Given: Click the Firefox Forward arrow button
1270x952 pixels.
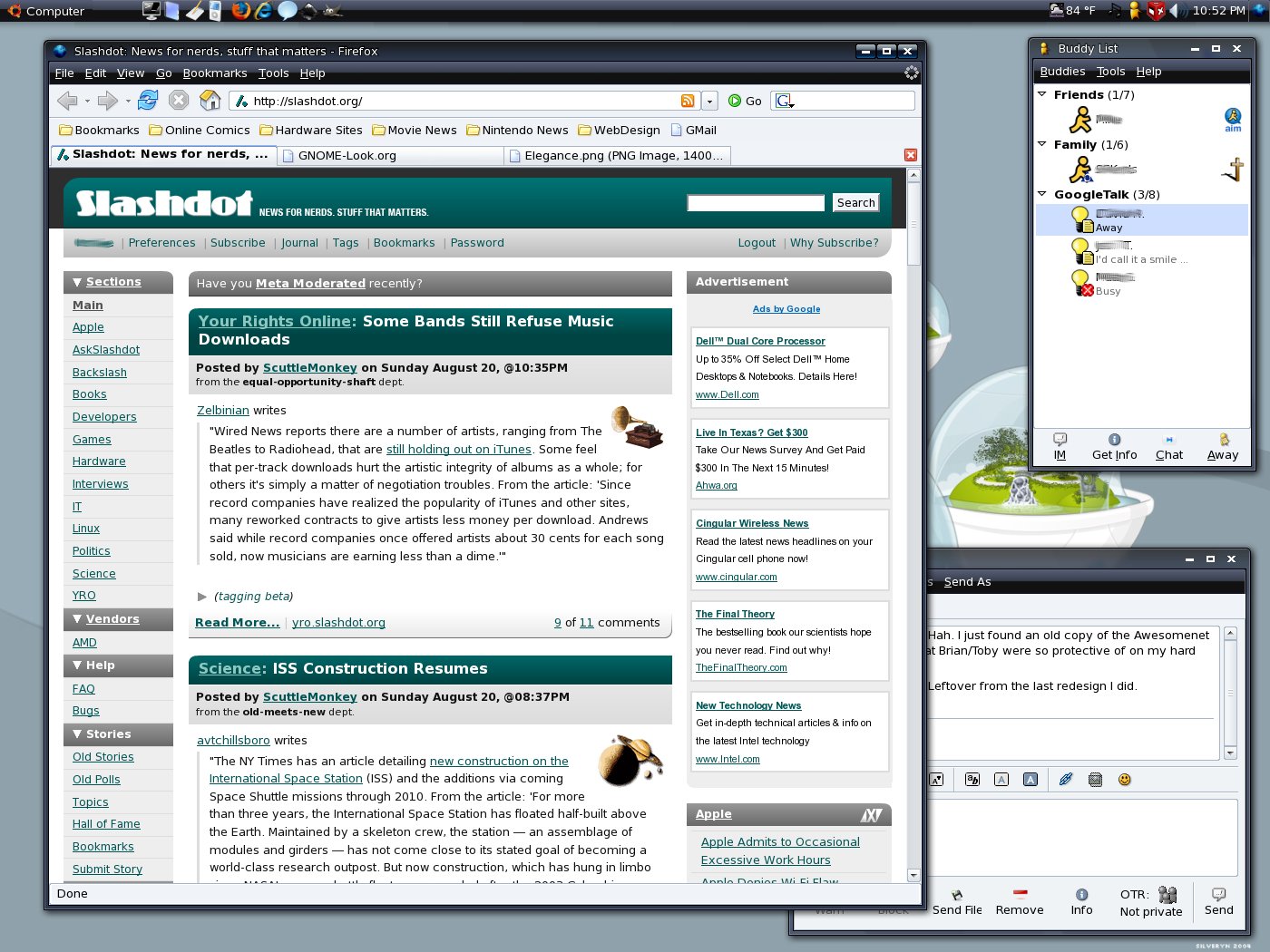Looking at the screenshot, I should tap(107, 101).
